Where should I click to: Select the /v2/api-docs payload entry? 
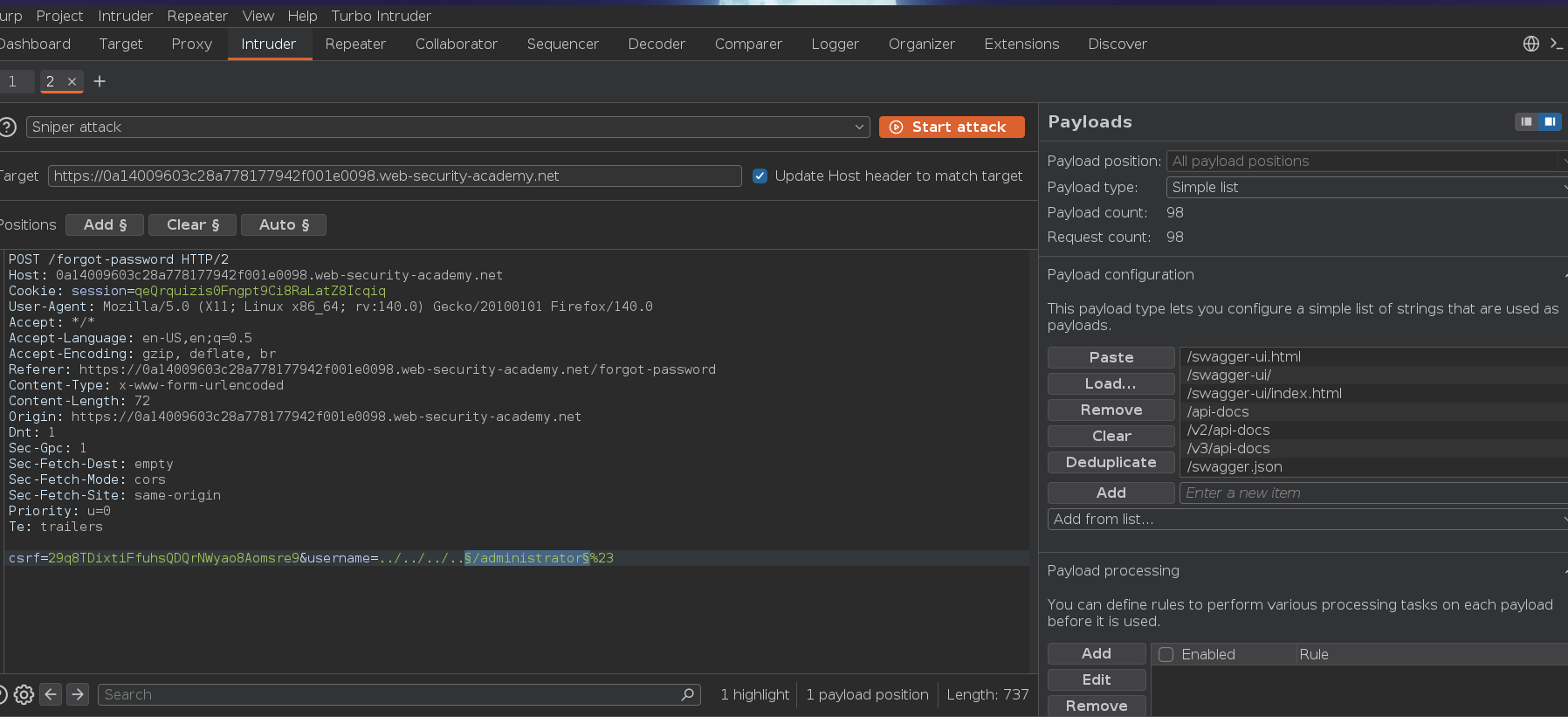pyautogui.click(x=1374, y=430)
